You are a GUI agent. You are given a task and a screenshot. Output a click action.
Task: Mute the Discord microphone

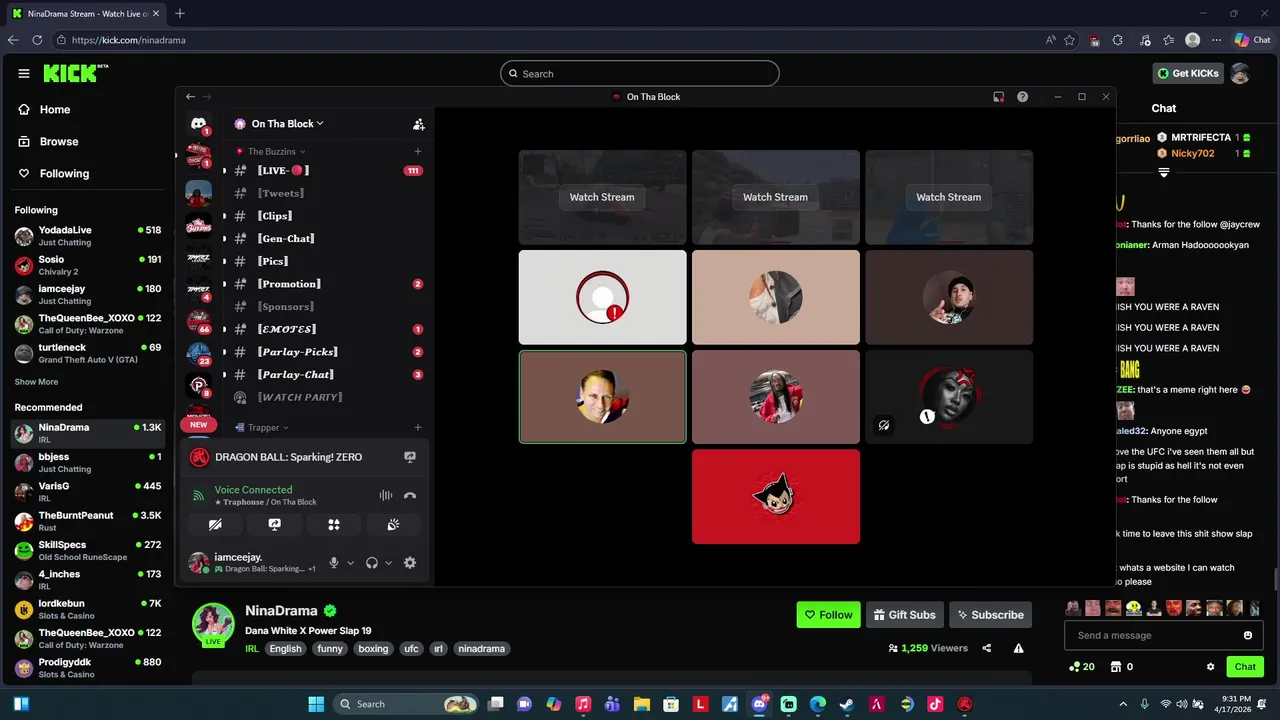[334, 563]
